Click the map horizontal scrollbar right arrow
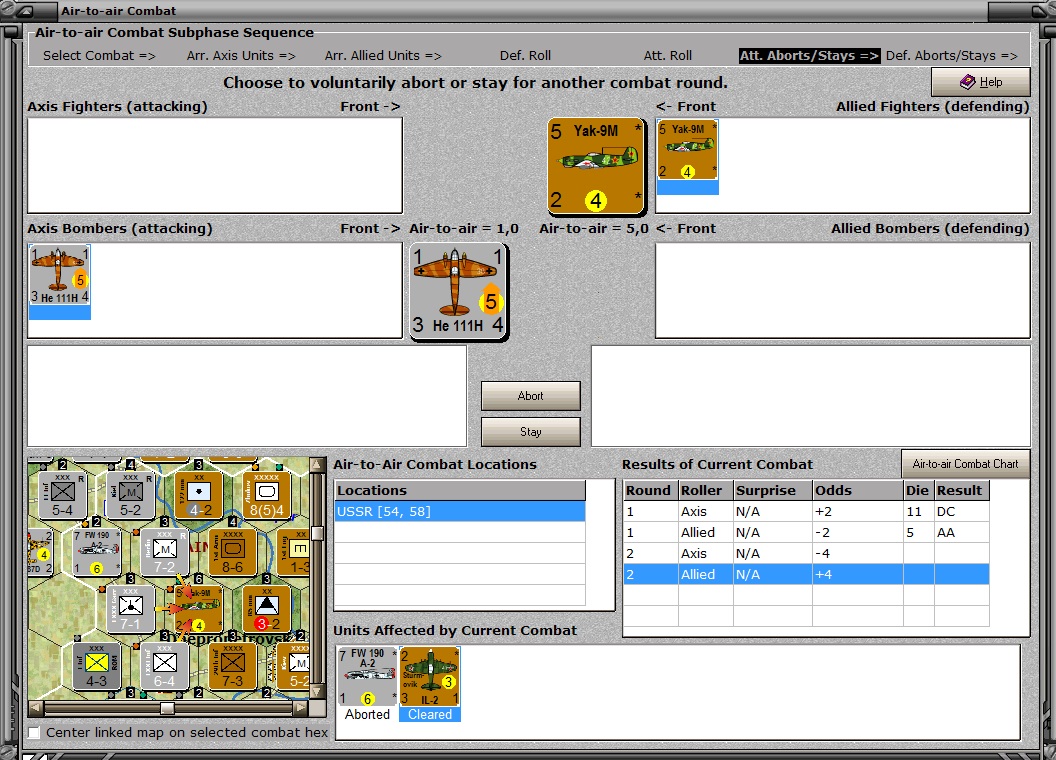Image resolution: width=1056 pixels, height=760 pixels. (301, 707)
